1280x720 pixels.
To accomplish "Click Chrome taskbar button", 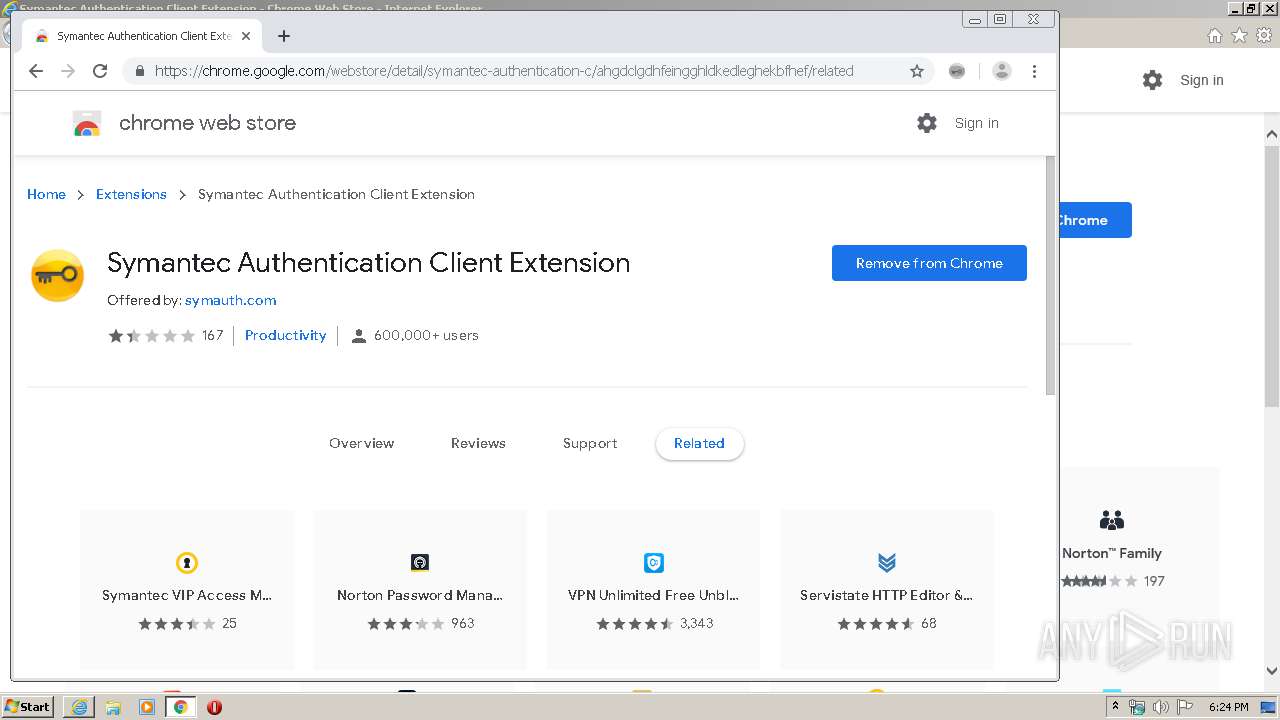I will (180, 707).
